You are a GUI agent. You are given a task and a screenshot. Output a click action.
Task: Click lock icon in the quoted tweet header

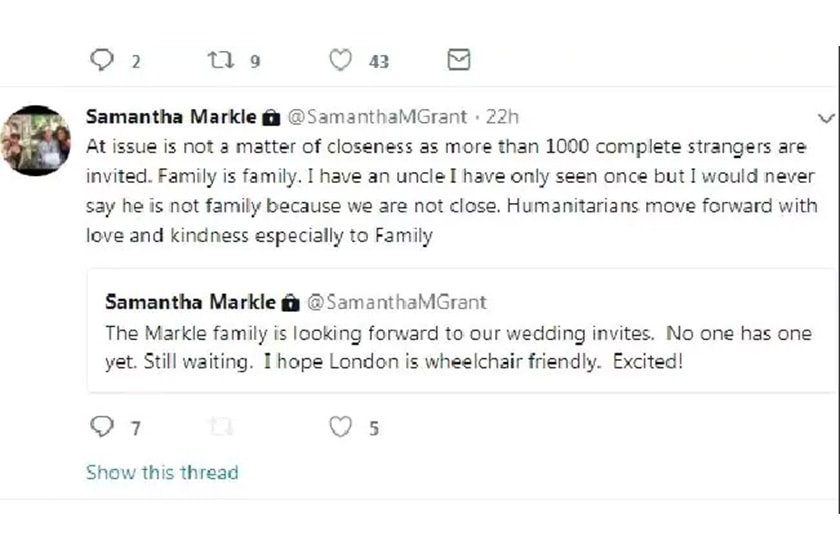[x=290, y=302]
